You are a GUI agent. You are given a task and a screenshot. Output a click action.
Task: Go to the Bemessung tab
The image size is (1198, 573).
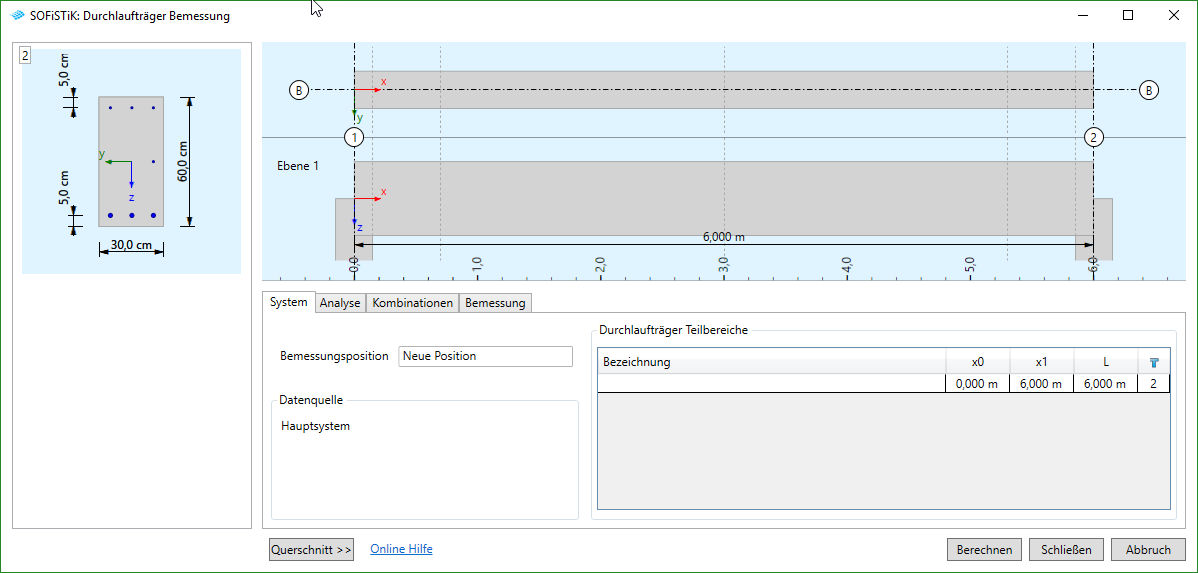[495, 303]
